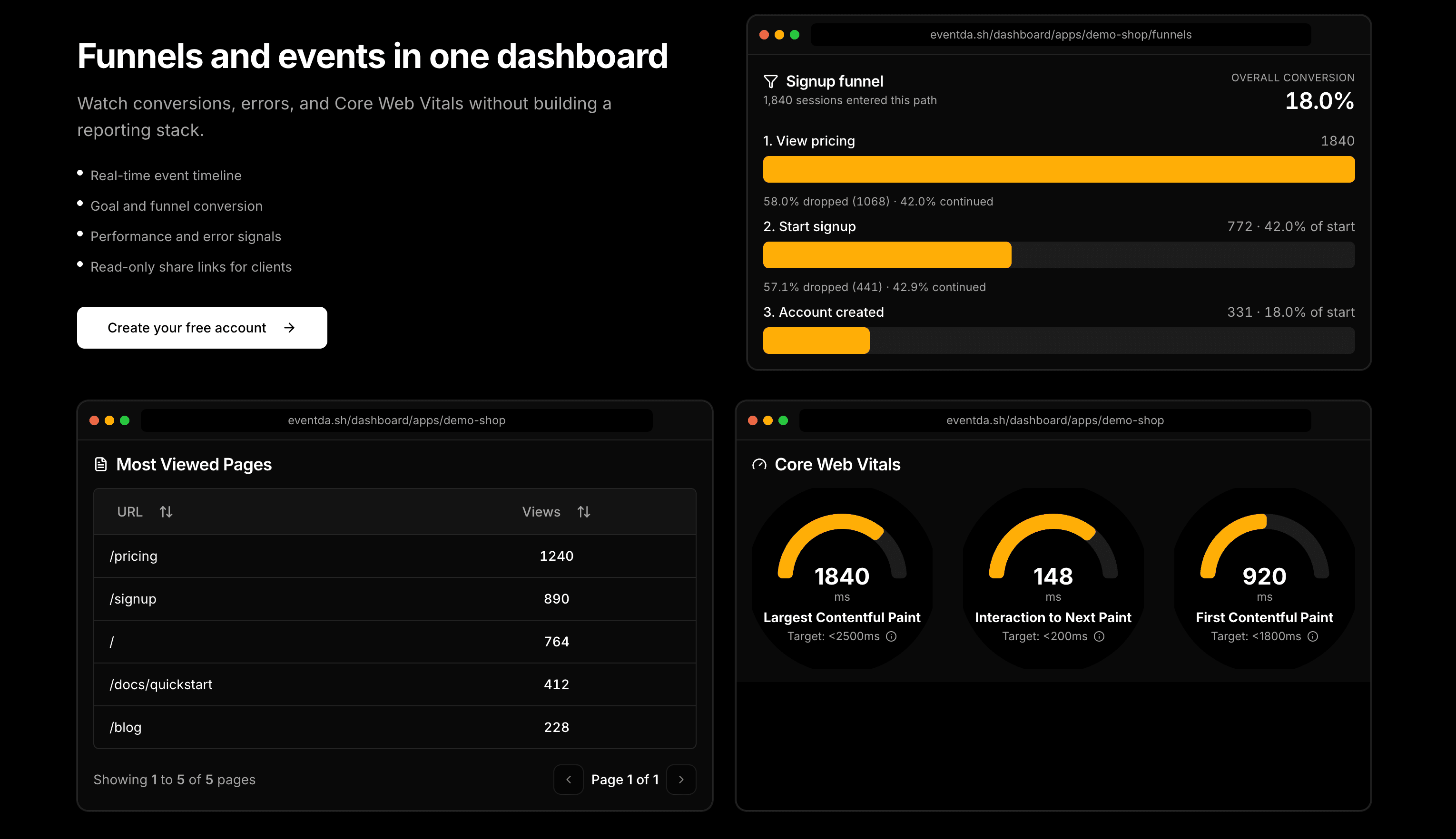Click 'Read-only share links for clients' bullet

click(x=191, y=267)
